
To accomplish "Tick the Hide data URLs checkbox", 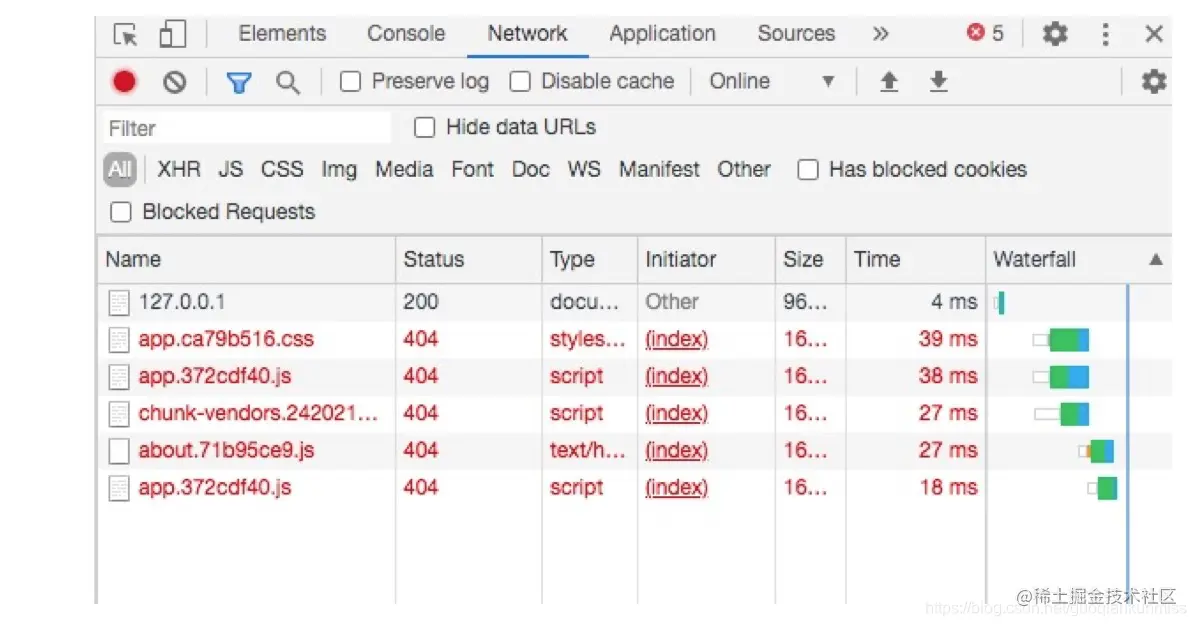I will pos(425,127).
